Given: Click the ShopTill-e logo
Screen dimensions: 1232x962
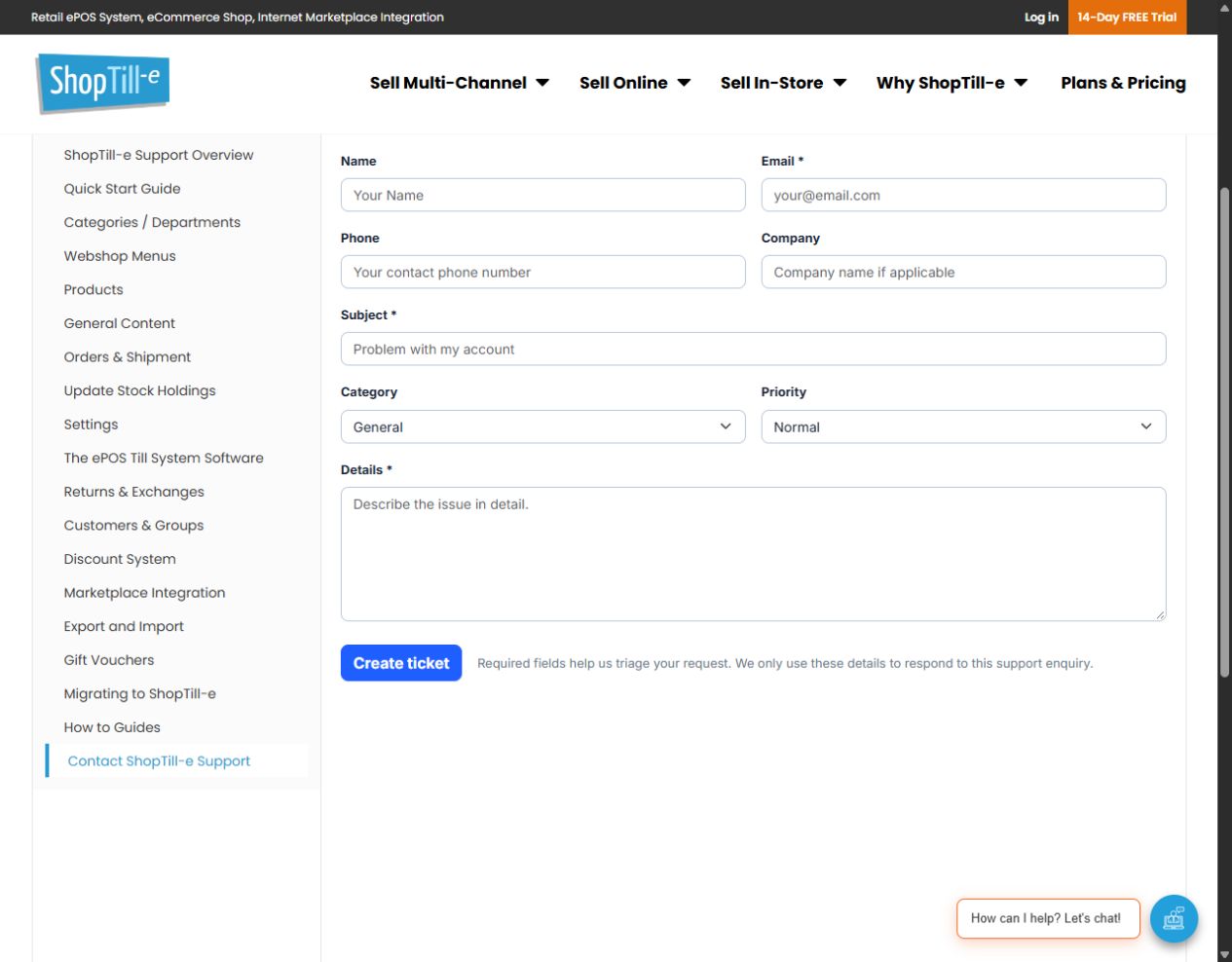Looking at the screenshot, I should (102, 83).
